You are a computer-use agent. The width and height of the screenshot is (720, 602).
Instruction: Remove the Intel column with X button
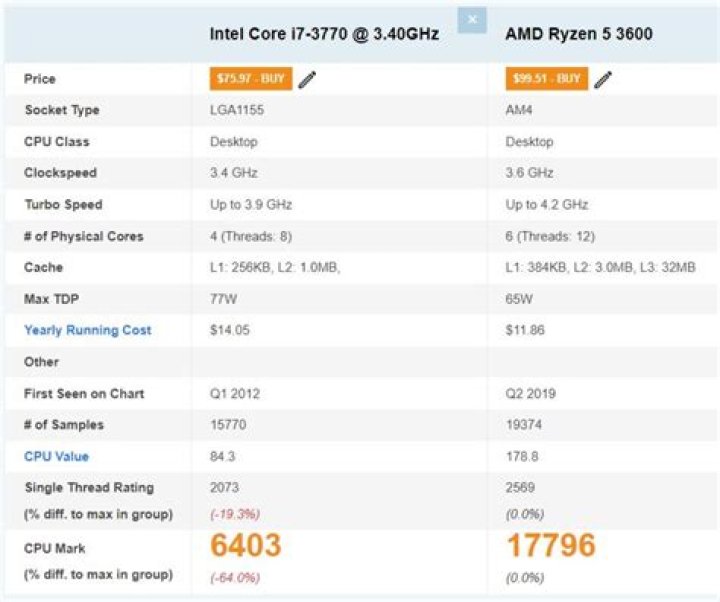tap(472, 19)
